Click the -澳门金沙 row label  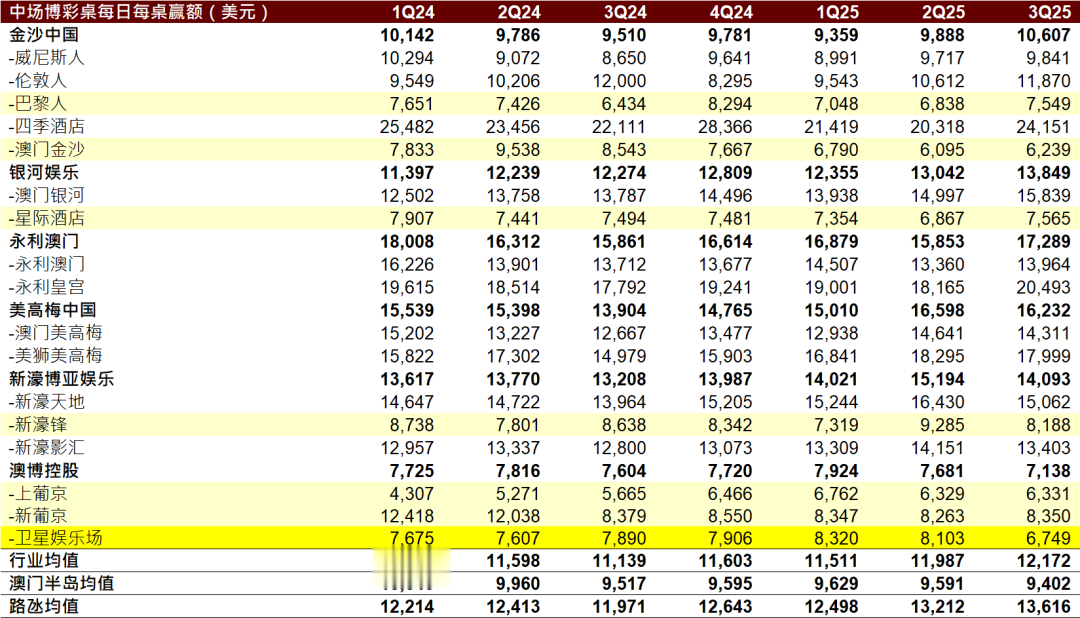[x=46, y=150]
